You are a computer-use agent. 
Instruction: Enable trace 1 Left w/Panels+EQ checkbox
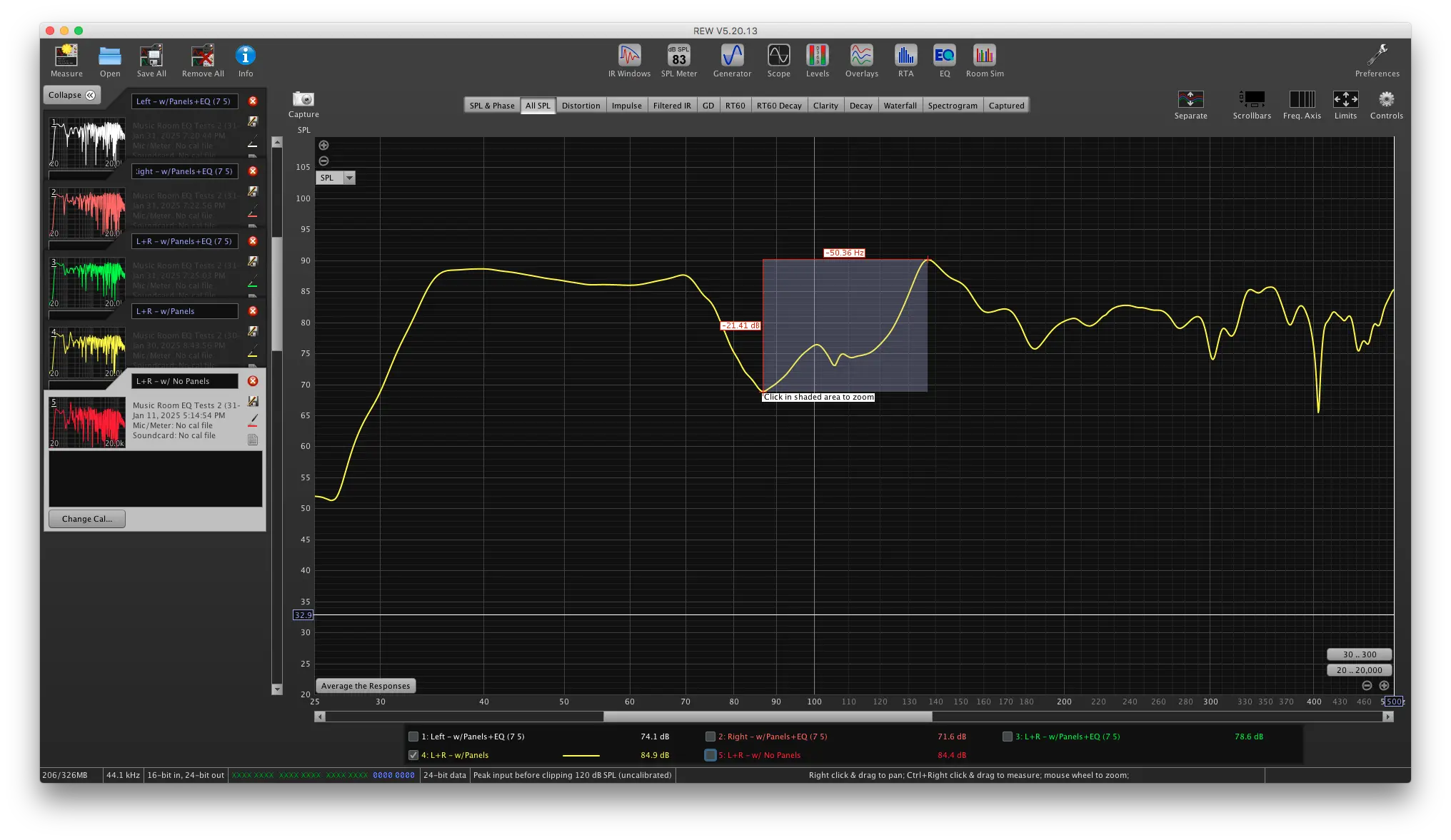(413, 737)
